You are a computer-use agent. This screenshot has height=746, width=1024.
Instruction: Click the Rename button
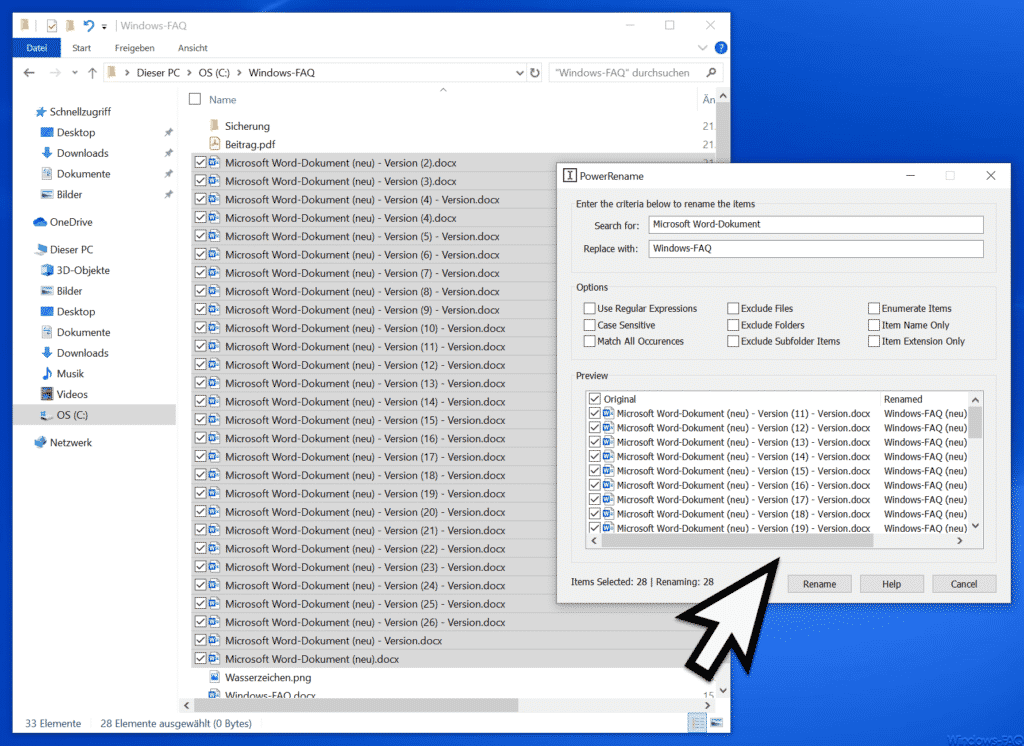(819, 584)
